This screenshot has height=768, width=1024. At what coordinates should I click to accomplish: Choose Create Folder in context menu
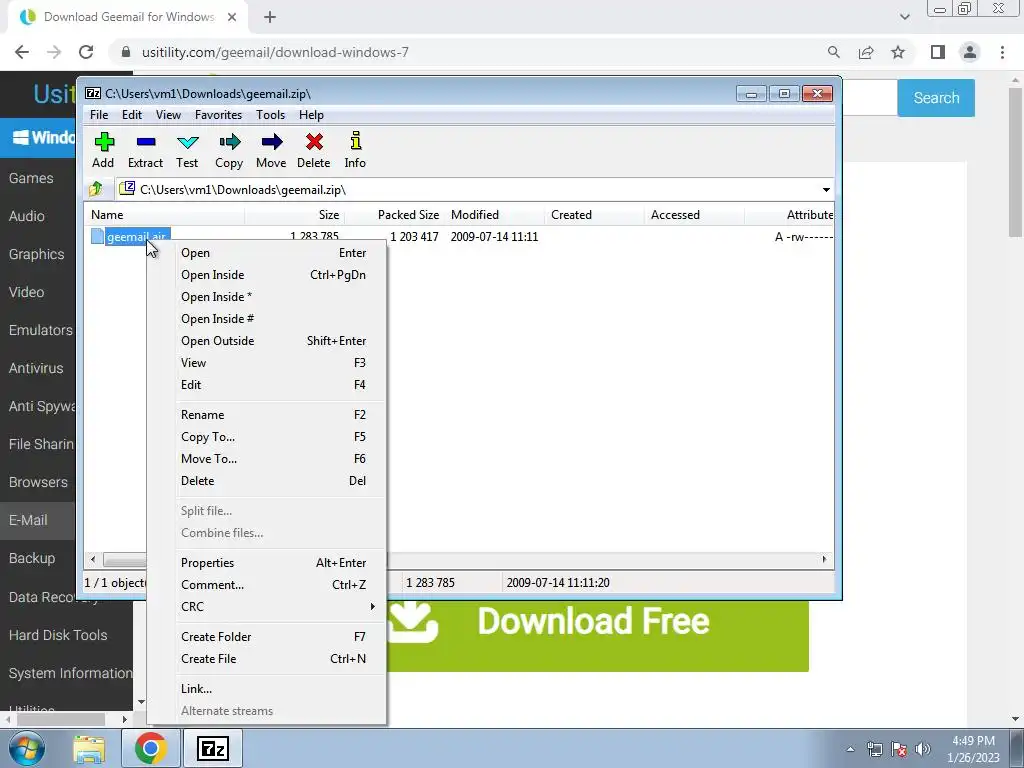pos(266,637)
